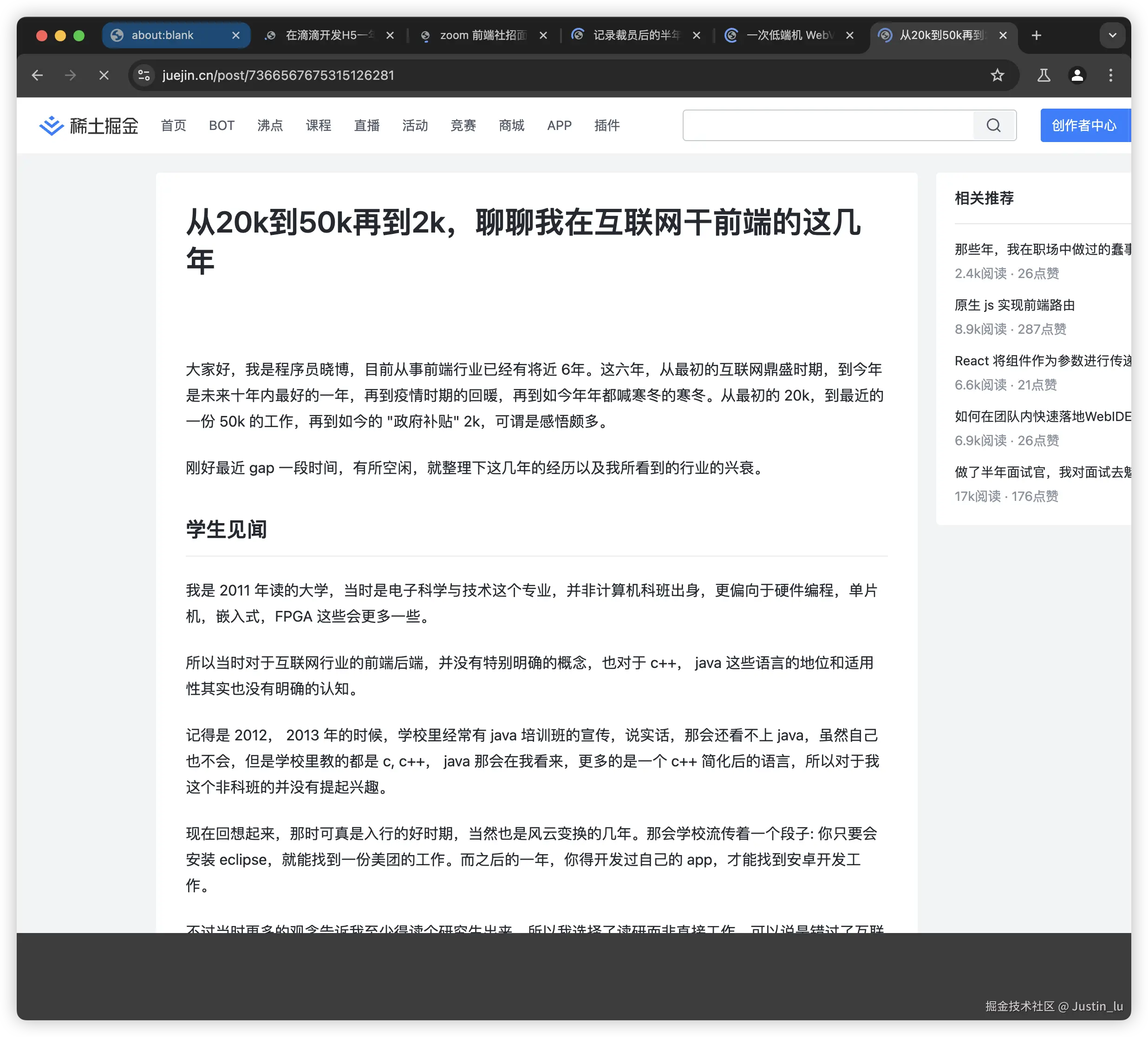The image size is (1148, 1037).
Task: Open the Chrome Labs flask icon
Action: click(x=1043, y=75)
